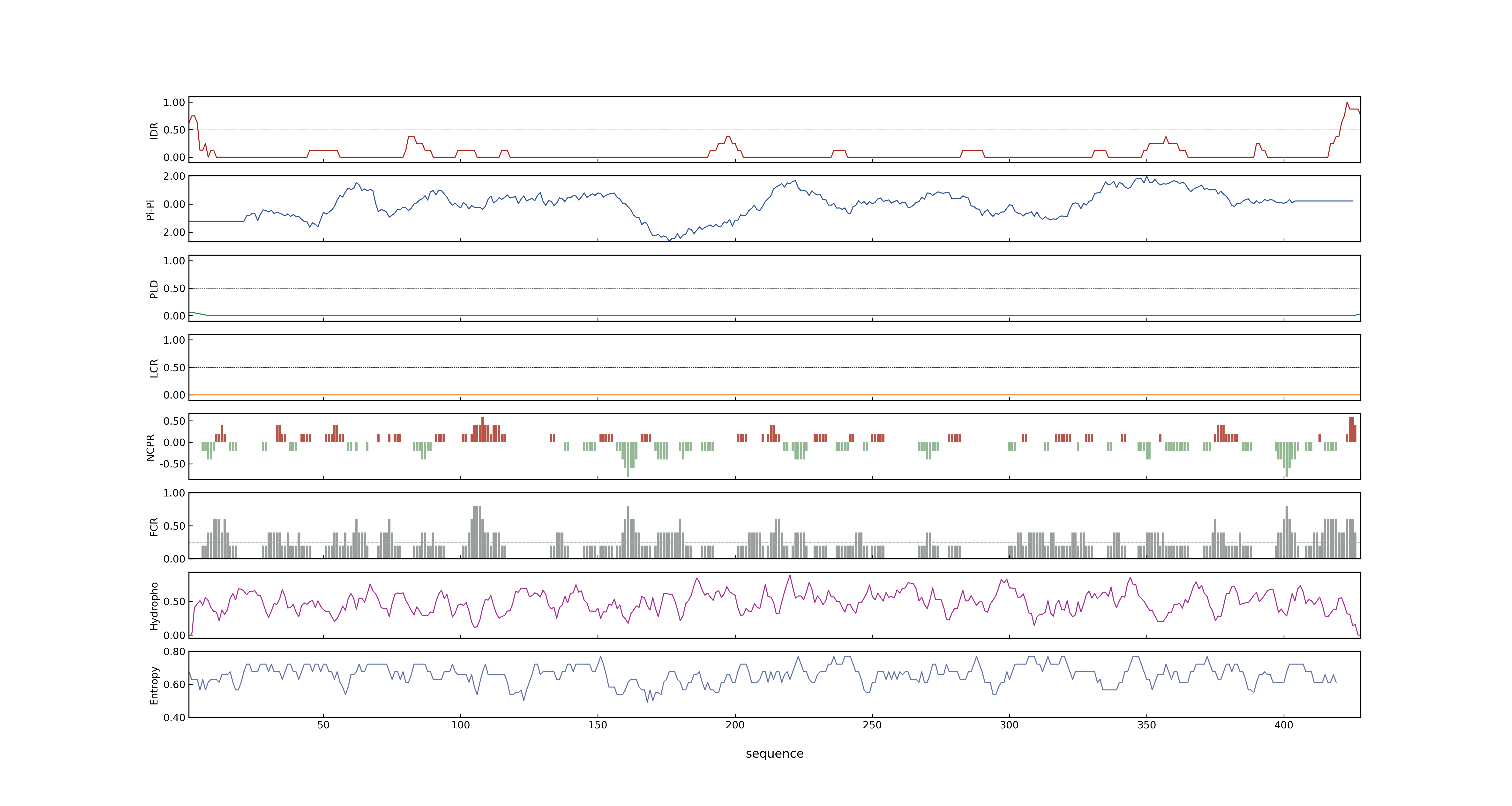Click the LCR y-axis label
Image resolution: width=1512 pixels, height=806 pixels.
(x=154, y=368)
